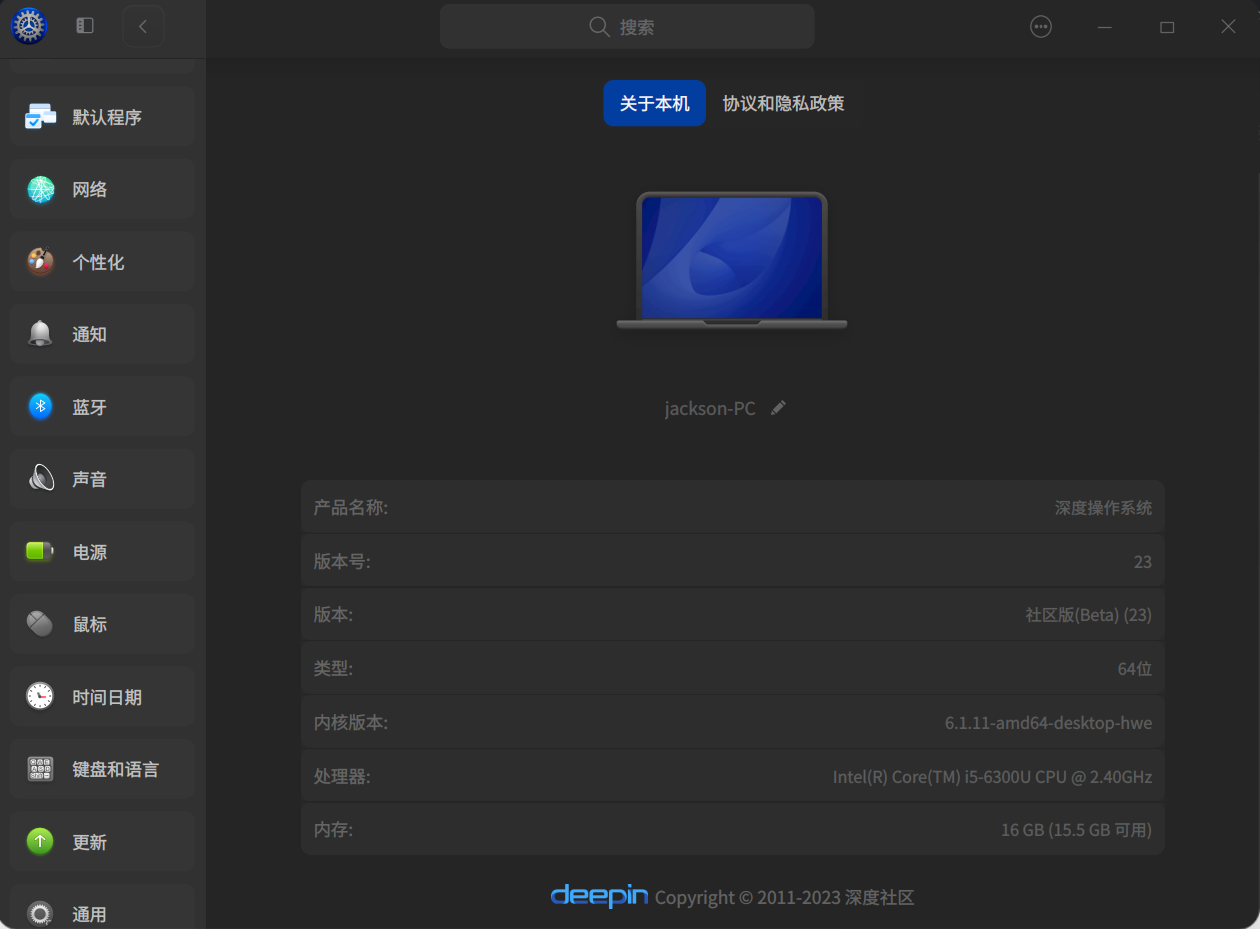Viewport: 1260px width, 929px height.
Task: Select memory value 16 GB (15.5 GB 可用)
Action: pos(1076,830)
